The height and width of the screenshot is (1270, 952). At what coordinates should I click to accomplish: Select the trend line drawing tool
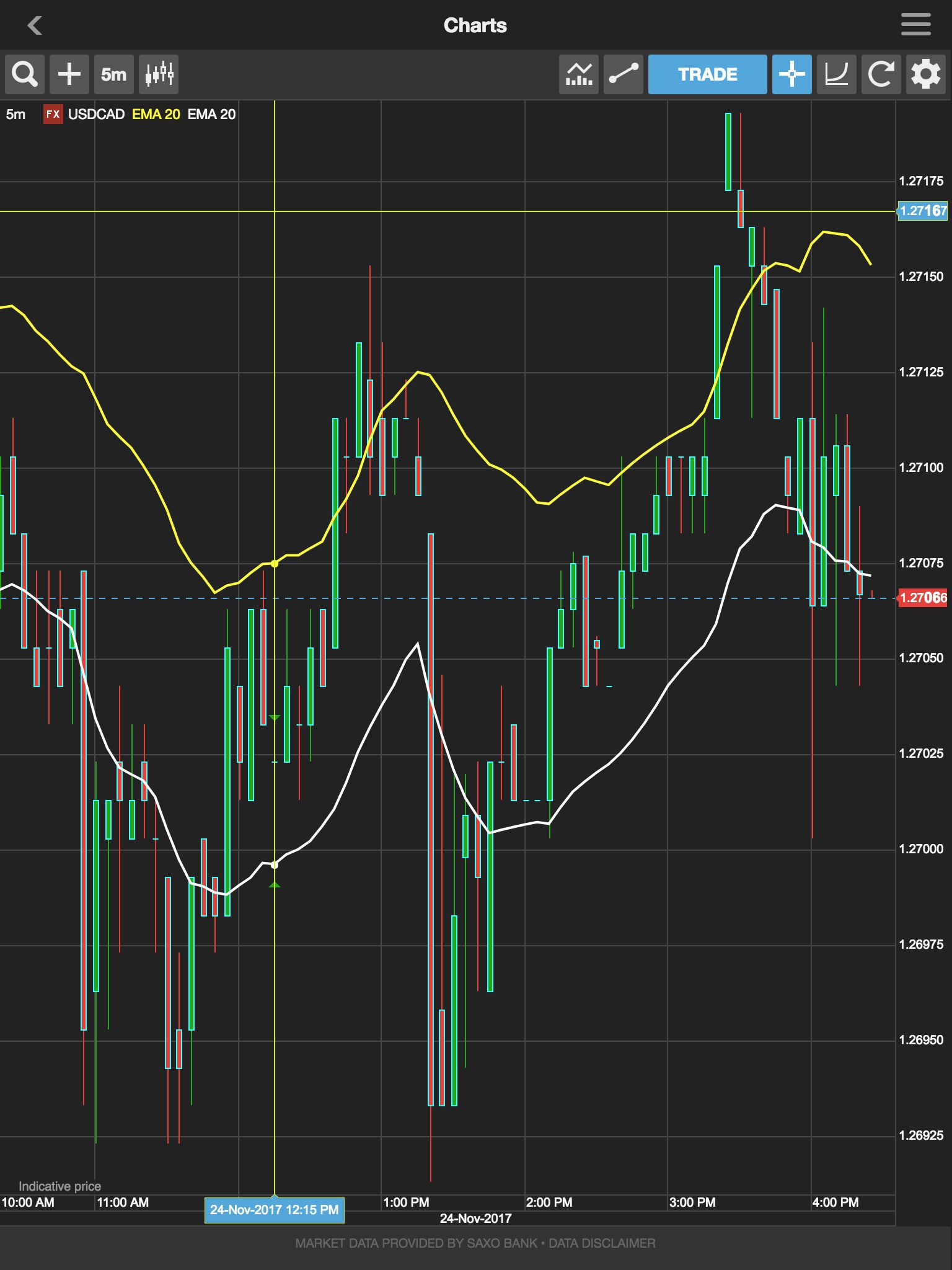pos(624,74)
